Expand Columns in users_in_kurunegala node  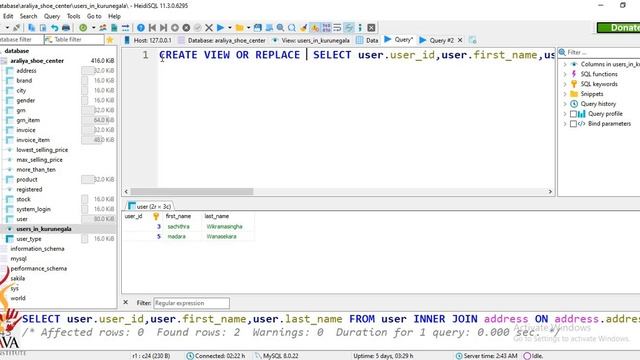point(565,64)
